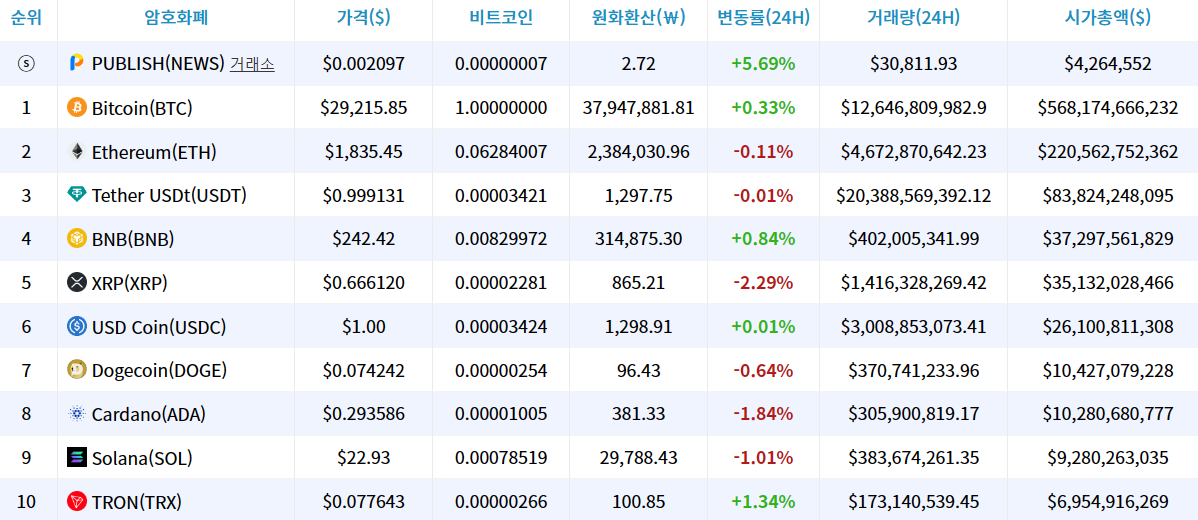Image resolution: width=1198 pixels, height=520 pixels.
Task: Click the sponsored S badge in rank column
Action: click(x=27, y=64)
